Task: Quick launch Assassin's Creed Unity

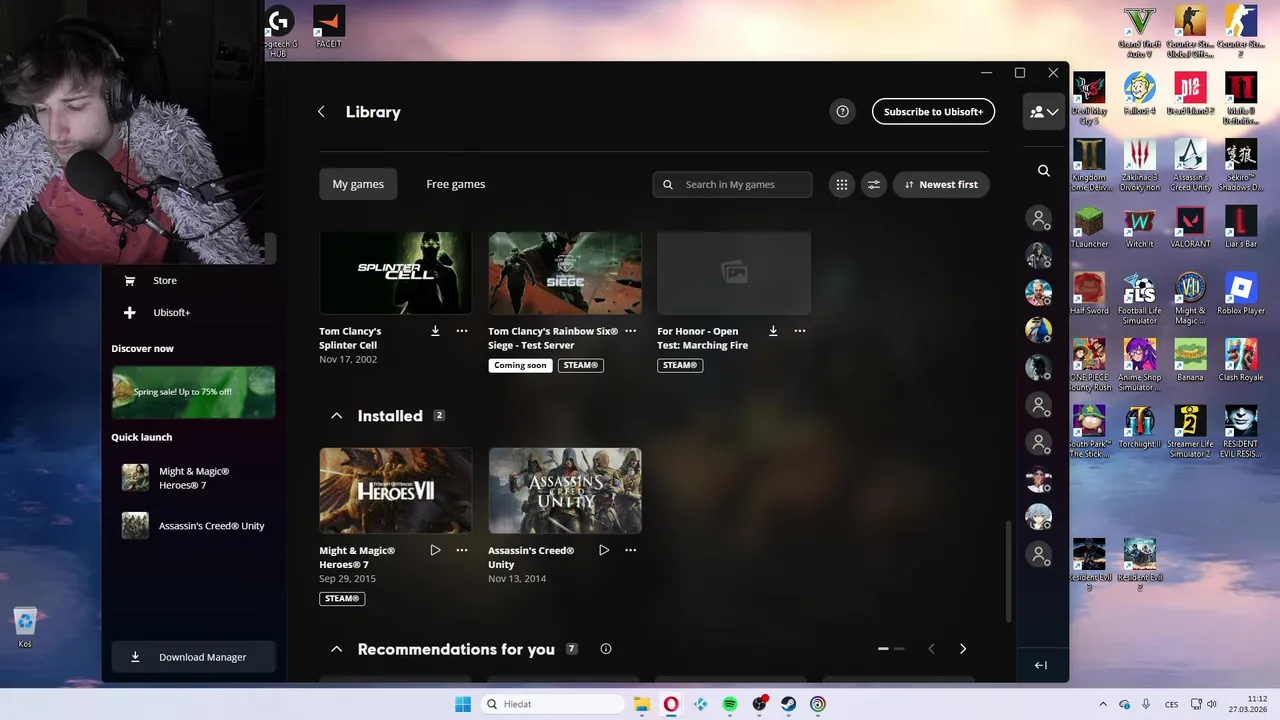Action: tap(193, 526)
